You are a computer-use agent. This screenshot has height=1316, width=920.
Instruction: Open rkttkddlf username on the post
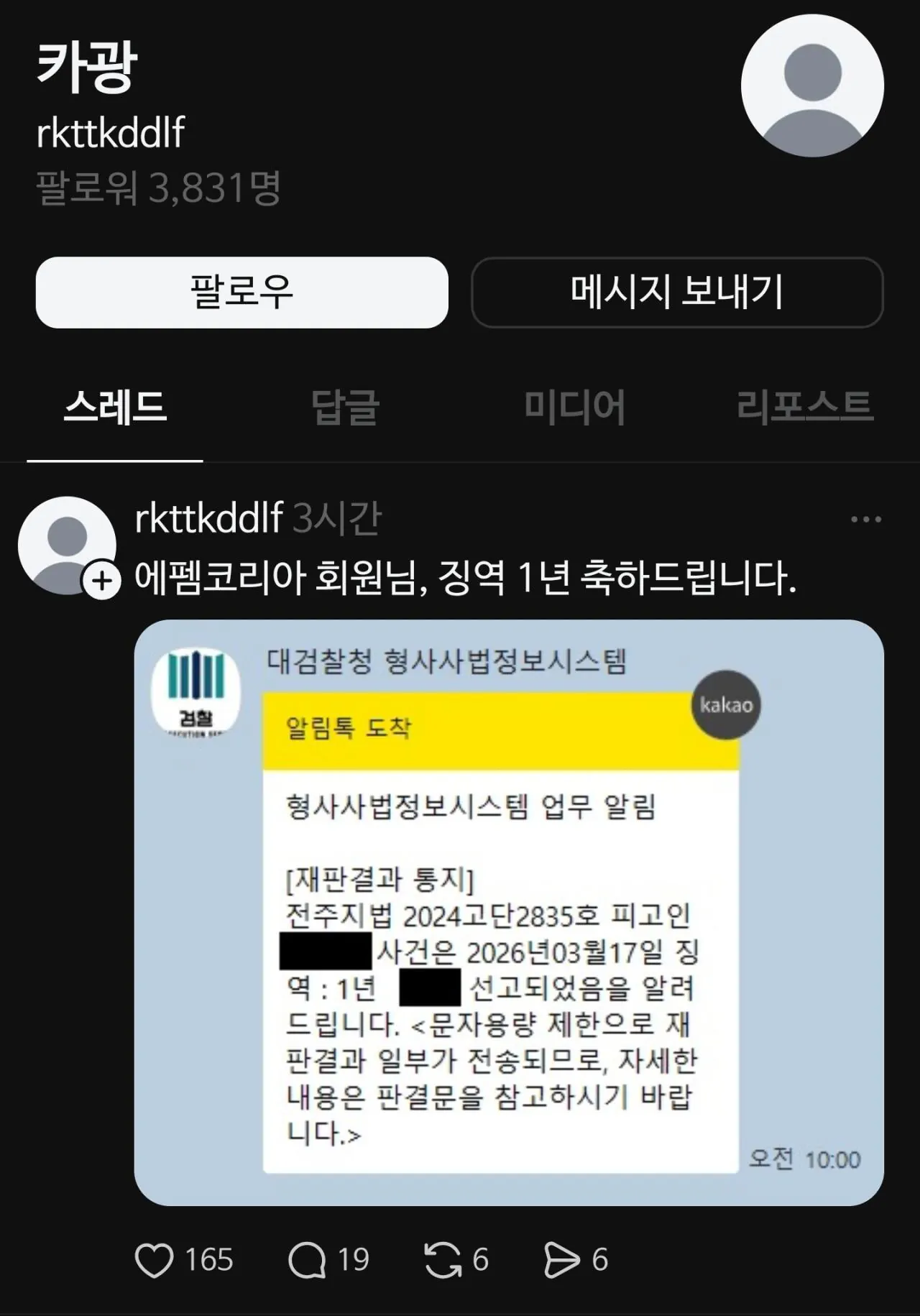(208, 517)
